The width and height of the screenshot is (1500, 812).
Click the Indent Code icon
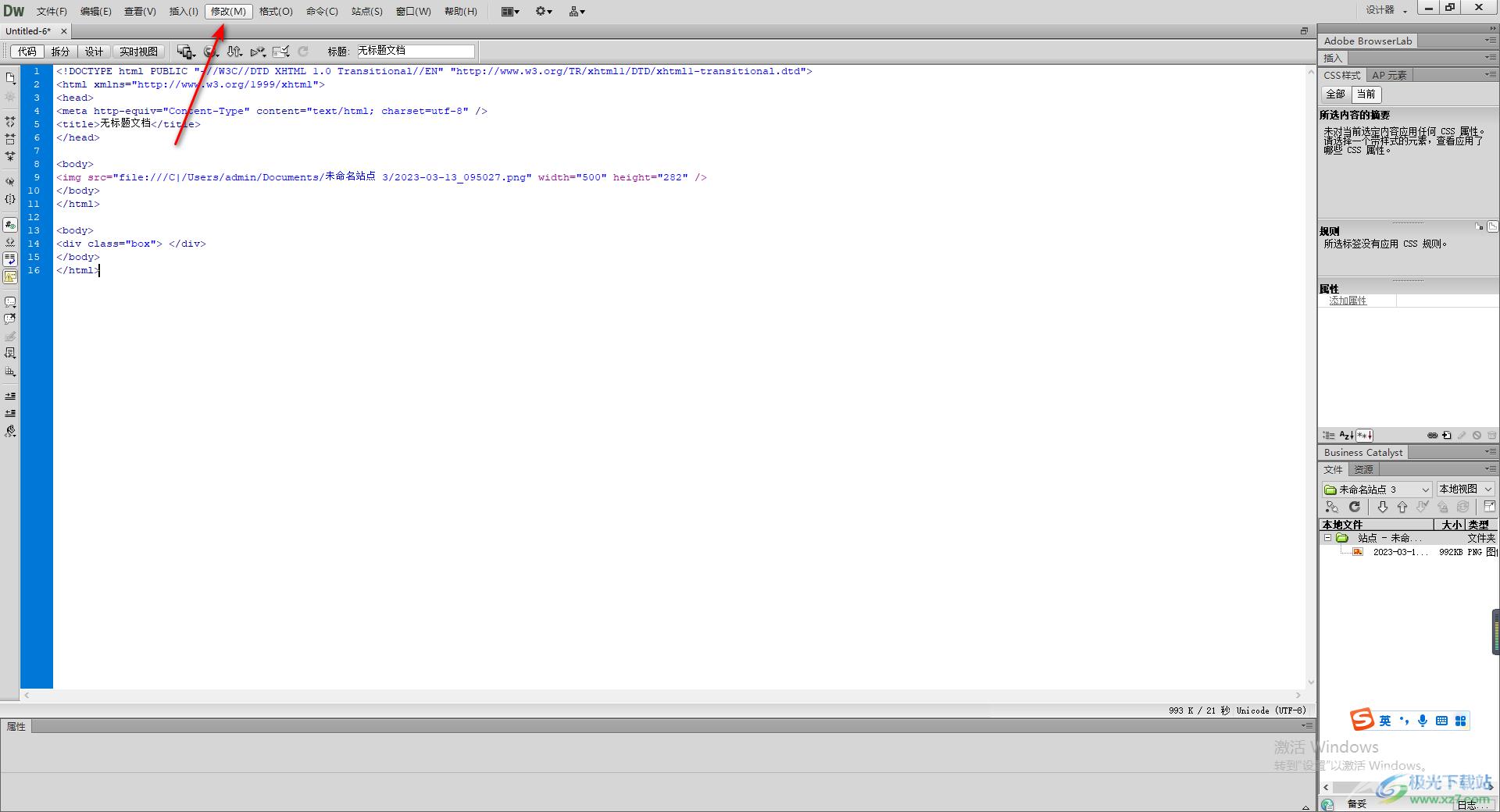pyautogui.click(x=10, y=396)
